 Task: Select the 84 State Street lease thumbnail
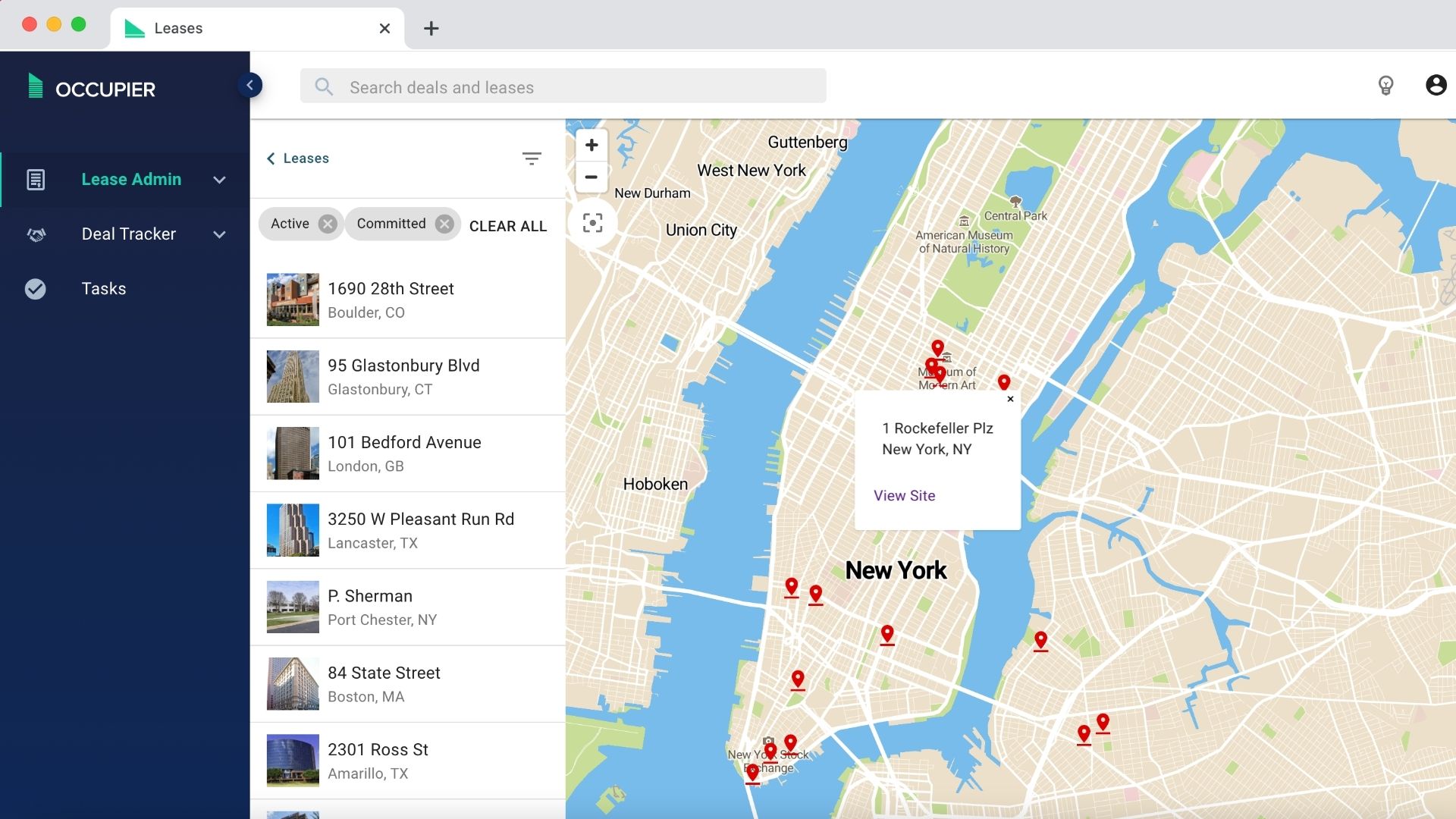click(x=293, y=684)
